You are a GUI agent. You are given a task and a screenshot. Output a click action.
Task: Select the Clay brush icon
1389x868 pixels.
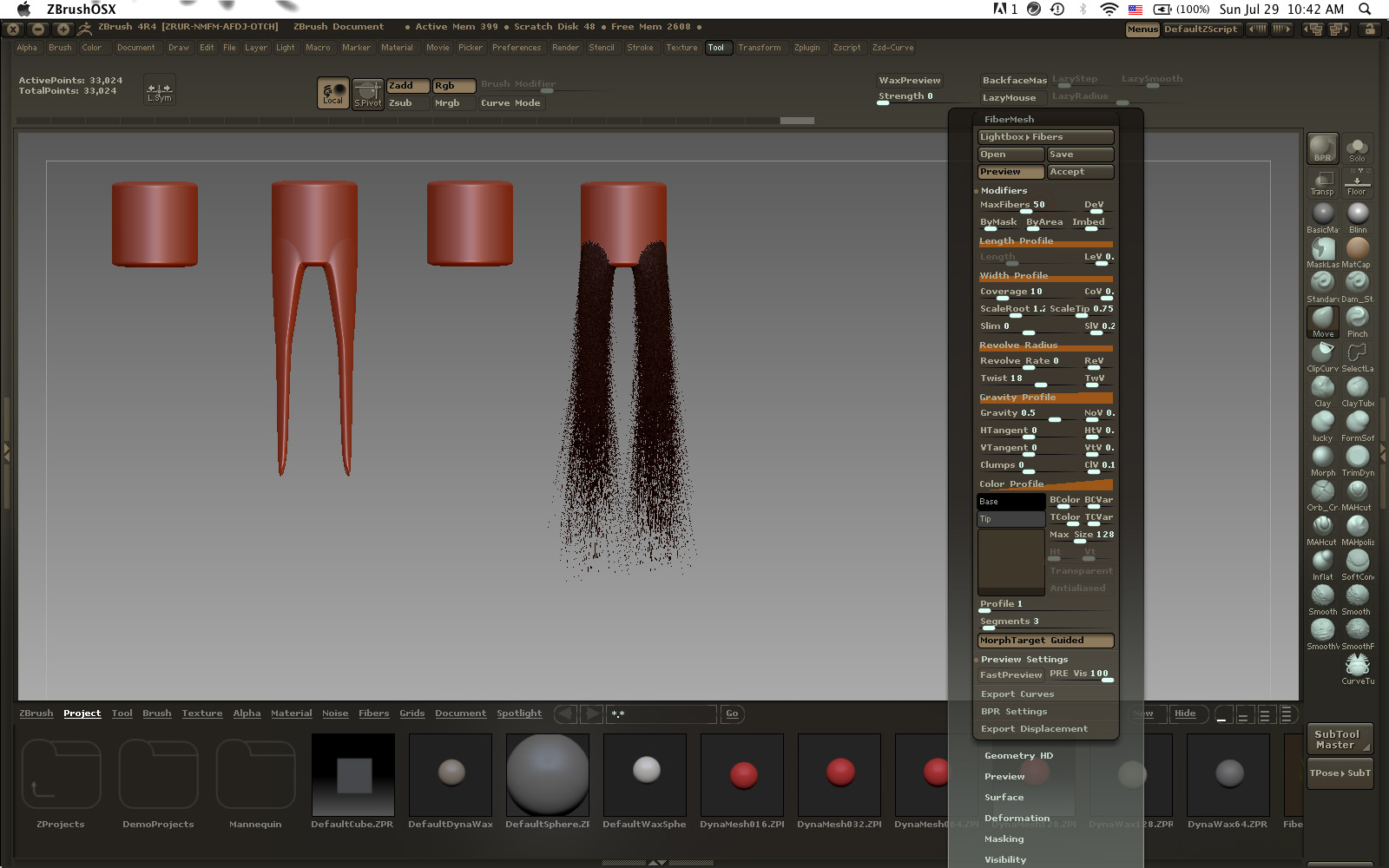(1322, 391)
